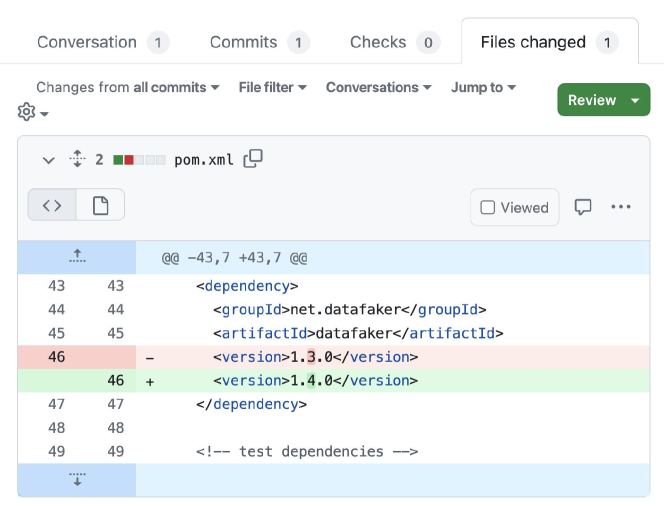Image resolution: width=664 pixels, height=506 pixels.
Task: Collapse the pom.xml file diff
Action: [47, 159]
